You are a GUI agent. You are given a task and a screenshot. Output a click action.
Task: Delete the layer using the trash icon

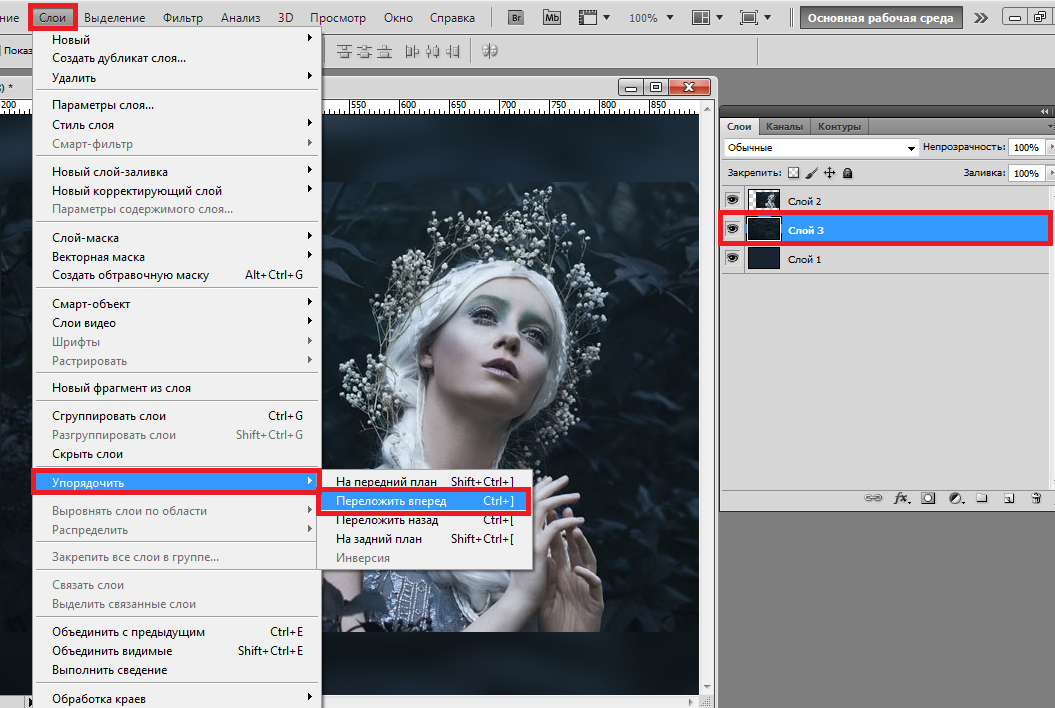[1036, 497]
